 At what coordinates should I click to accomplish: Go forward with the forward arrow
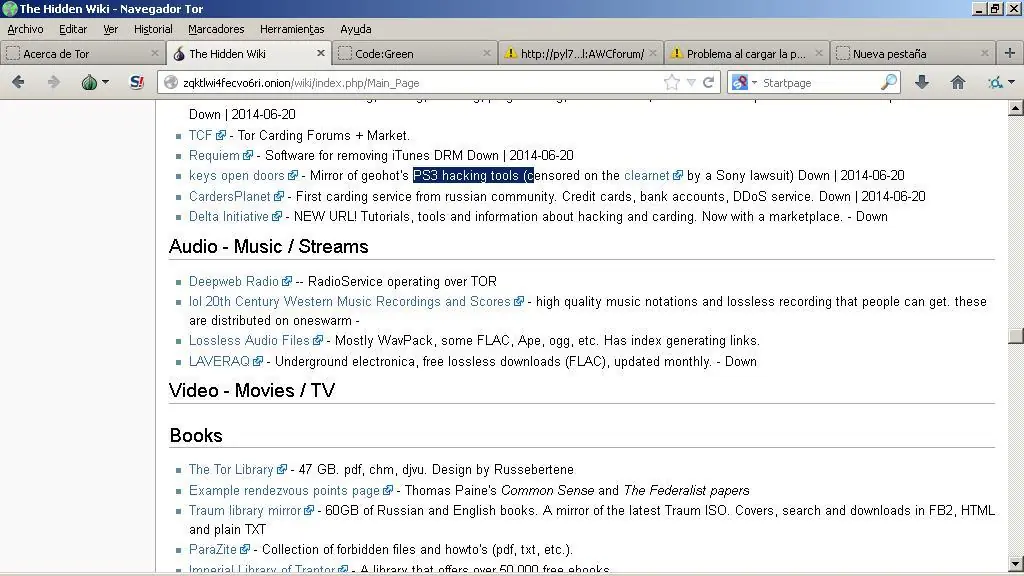pos(54,82)
